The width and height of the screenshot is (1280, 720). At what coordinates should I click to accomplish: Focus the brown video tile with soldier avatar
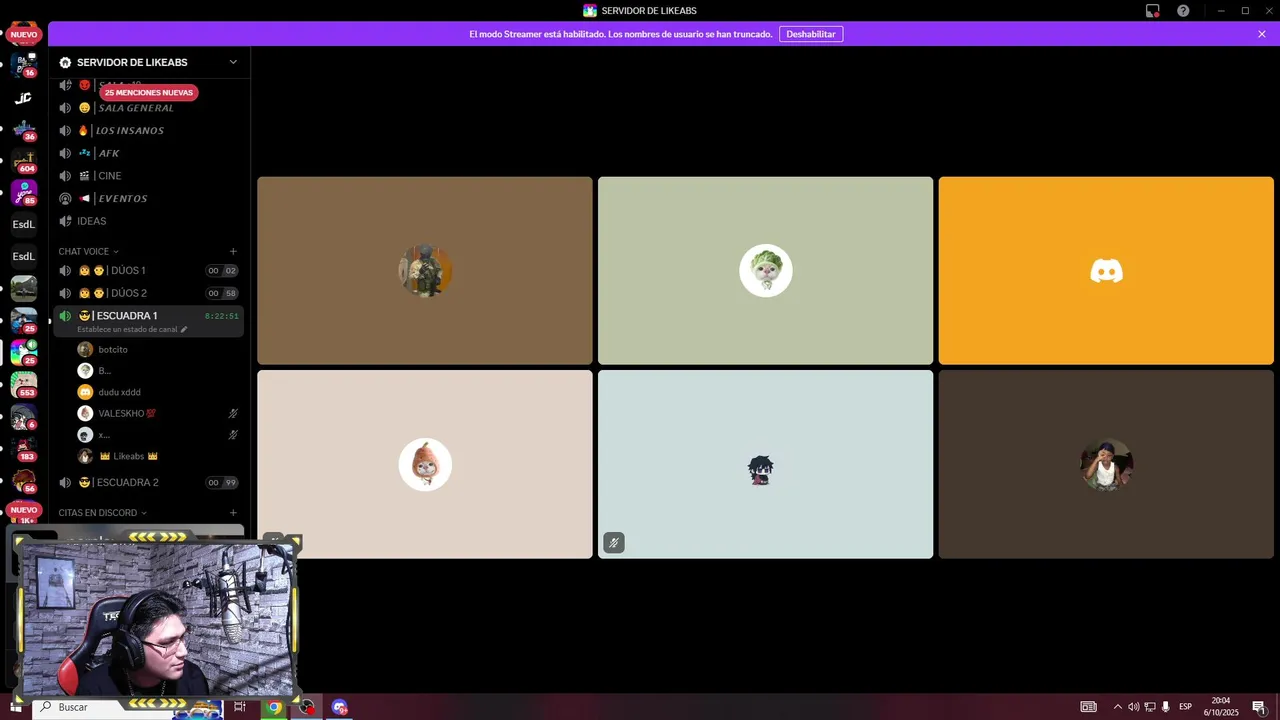(x=425, y=271)
